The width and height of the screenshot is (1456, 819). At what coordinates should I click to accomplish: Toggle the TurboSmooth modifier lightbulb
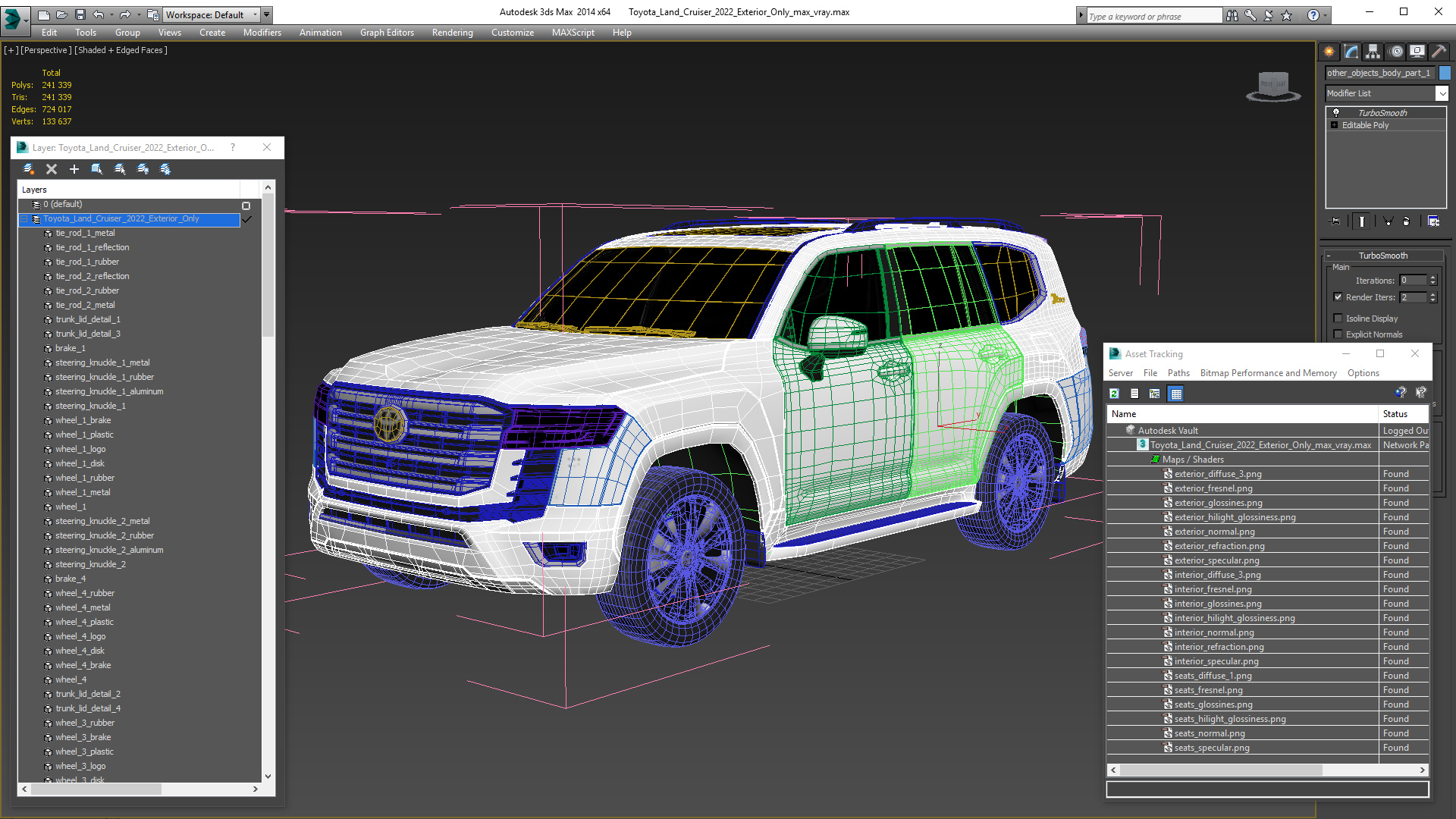point(1336,112)
